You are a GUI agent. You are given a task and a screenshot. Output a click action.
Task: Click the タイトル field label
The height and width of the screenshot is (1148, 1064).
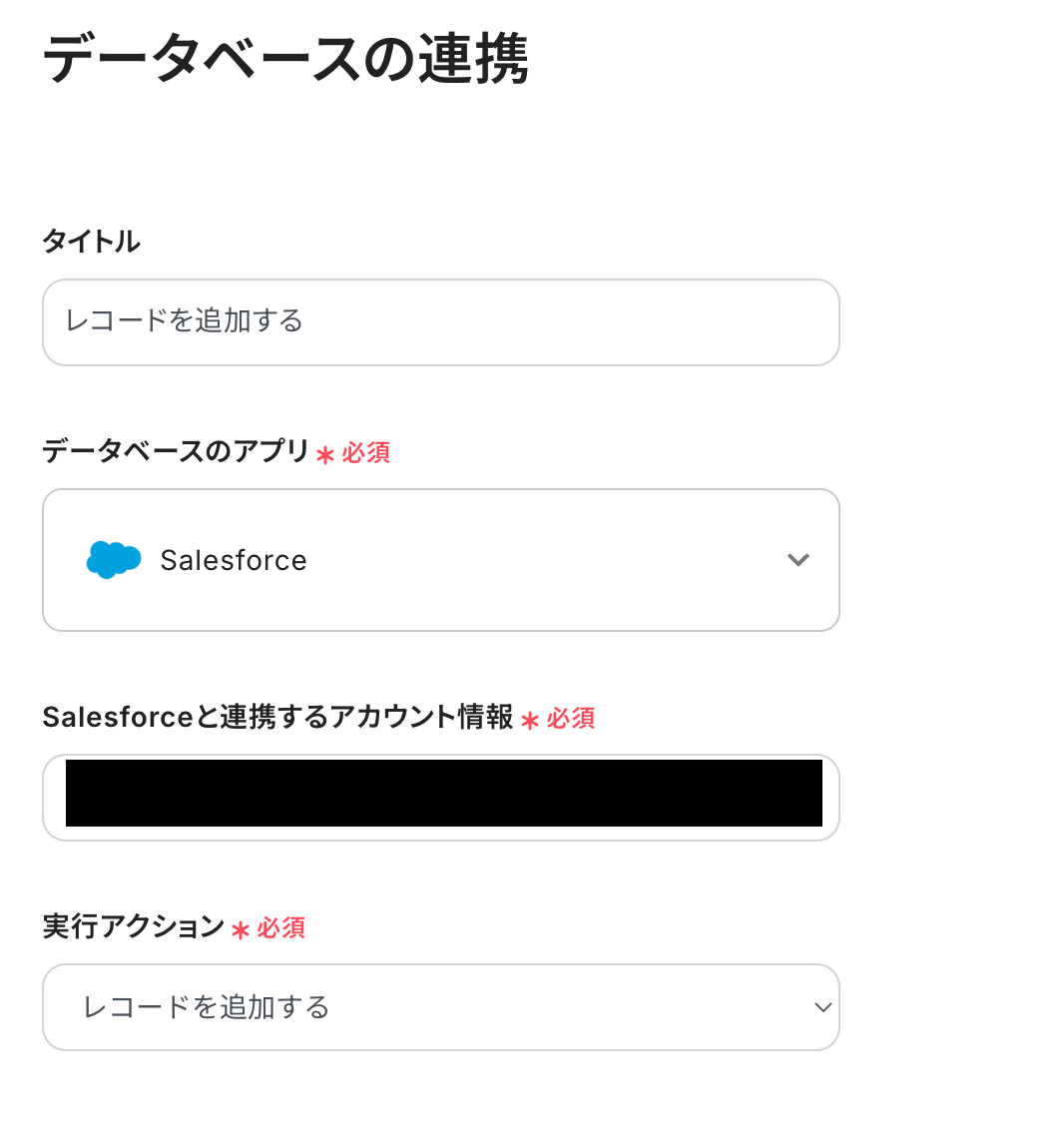point(91,241)
